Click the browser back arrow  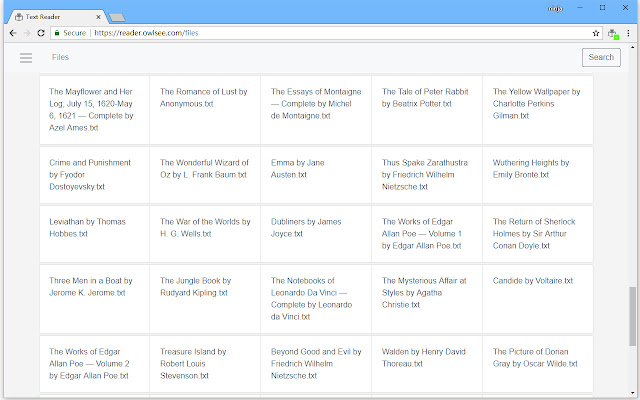tap(11, 33)
